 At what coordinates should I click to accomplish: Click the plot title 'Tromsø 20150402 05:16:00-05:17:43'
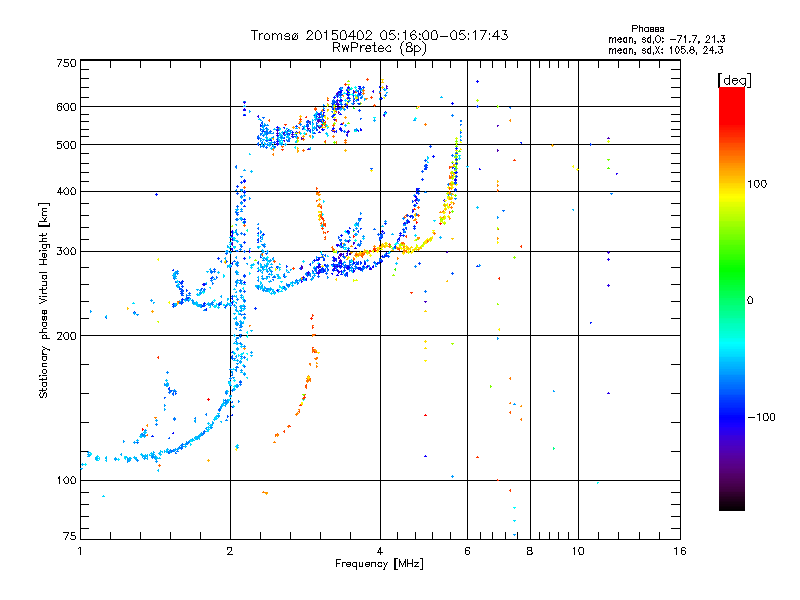pyautogui.click(x=379, y=35)
